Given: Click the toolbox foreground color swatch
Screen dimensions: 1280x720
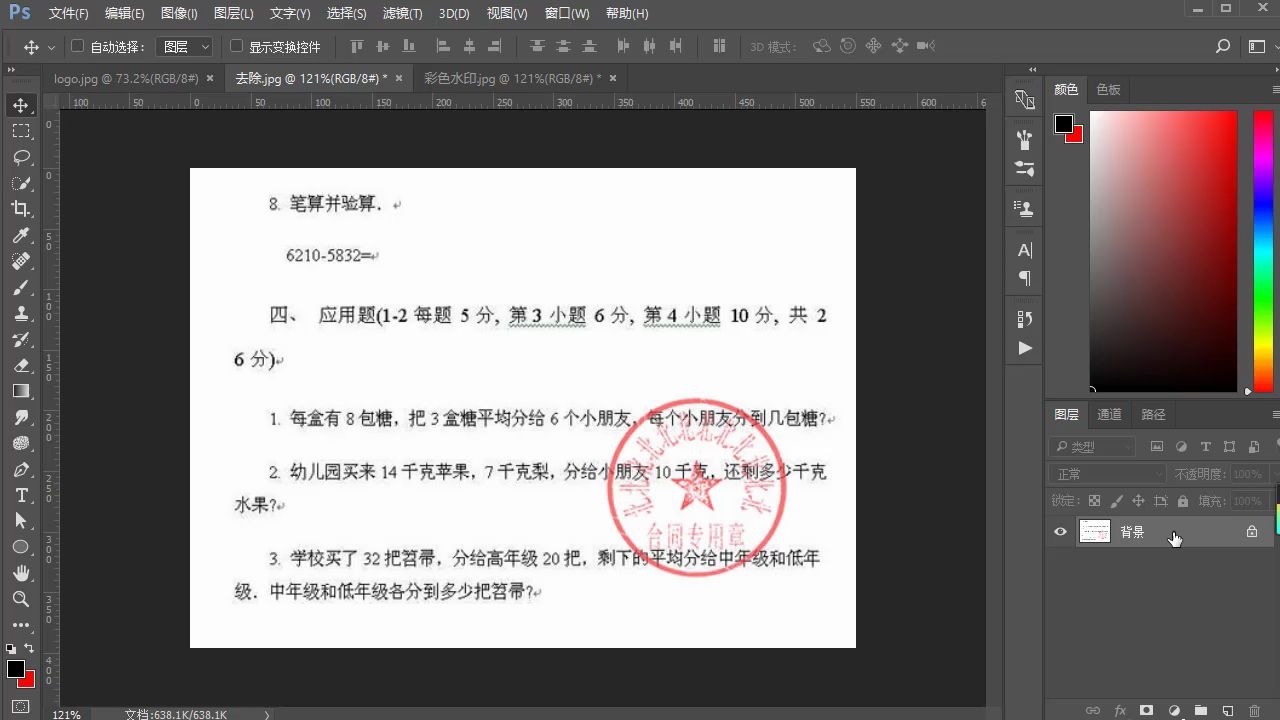Looking at the screenshot, I should (x=16, y=668).
